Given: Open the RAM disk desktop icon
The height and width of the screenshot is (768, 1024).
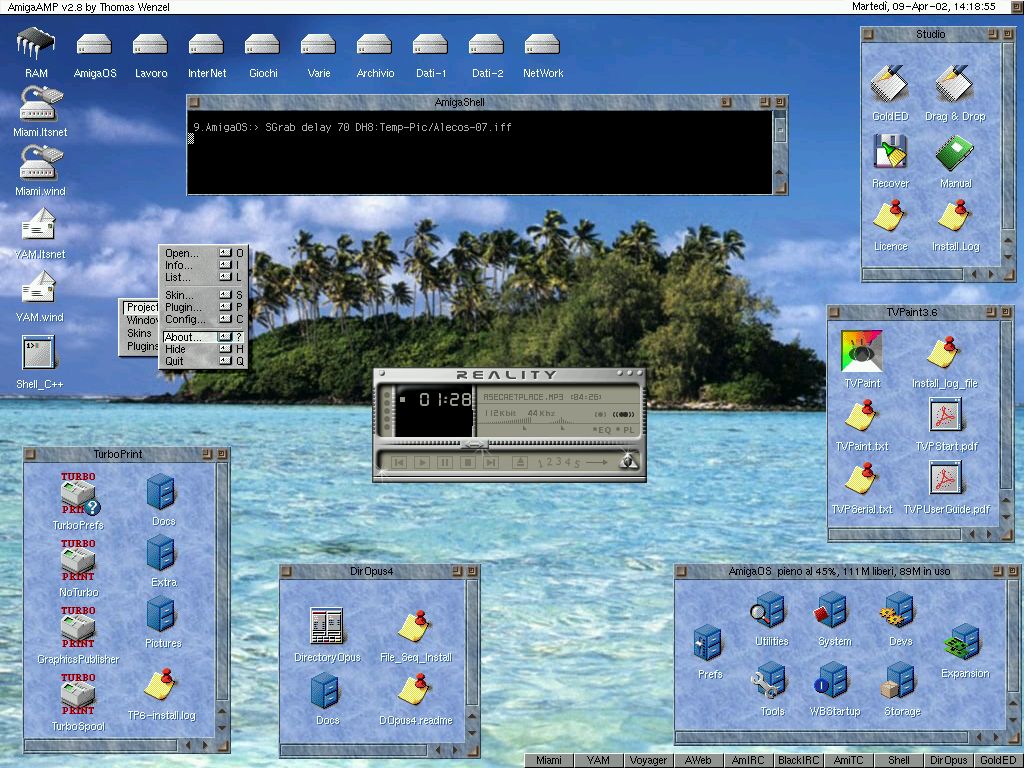Looking at the screenshot, I should click(x=36, y=45).
